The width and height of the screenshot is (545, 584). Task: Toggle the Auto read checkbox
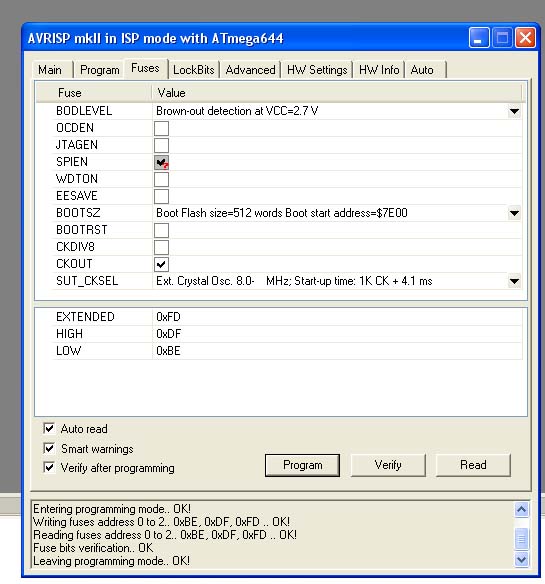pyautogui.click(x=49, y=428)
